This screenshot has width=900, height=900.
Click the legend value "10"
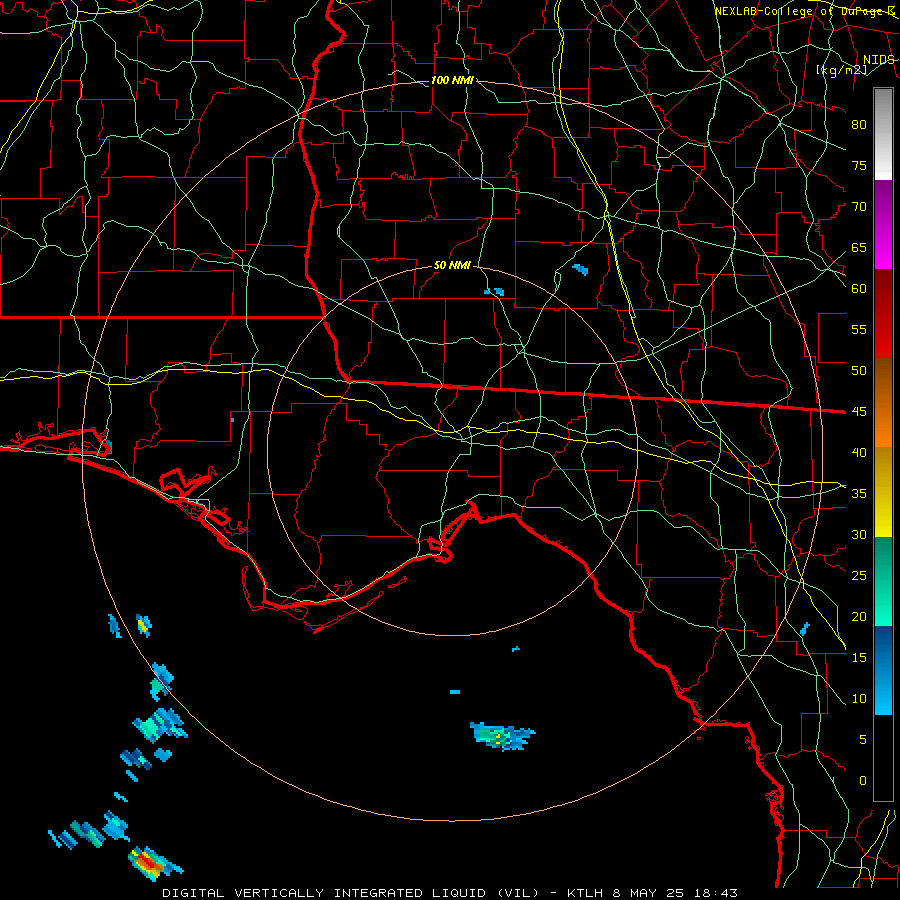point(859,699)
